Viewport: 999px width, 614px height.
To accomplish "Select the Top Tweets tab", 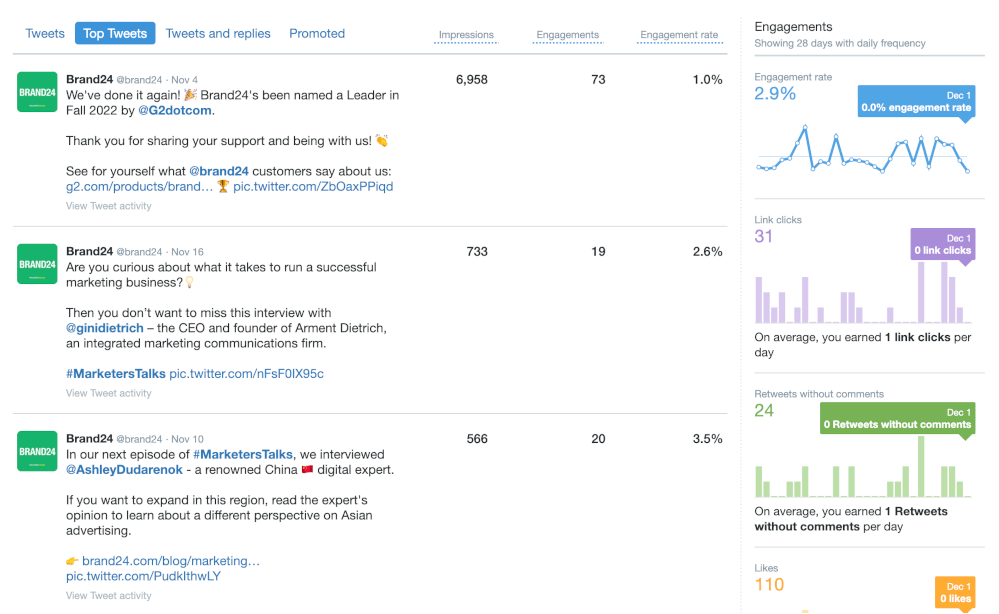I will point(115,33).
